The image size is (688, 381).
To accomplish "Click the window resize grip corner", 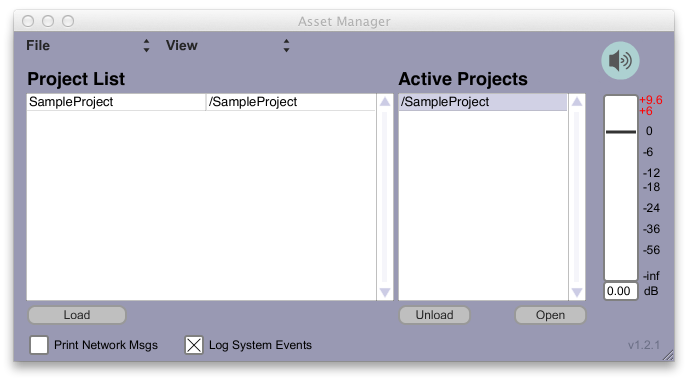I will pos(668,355).
